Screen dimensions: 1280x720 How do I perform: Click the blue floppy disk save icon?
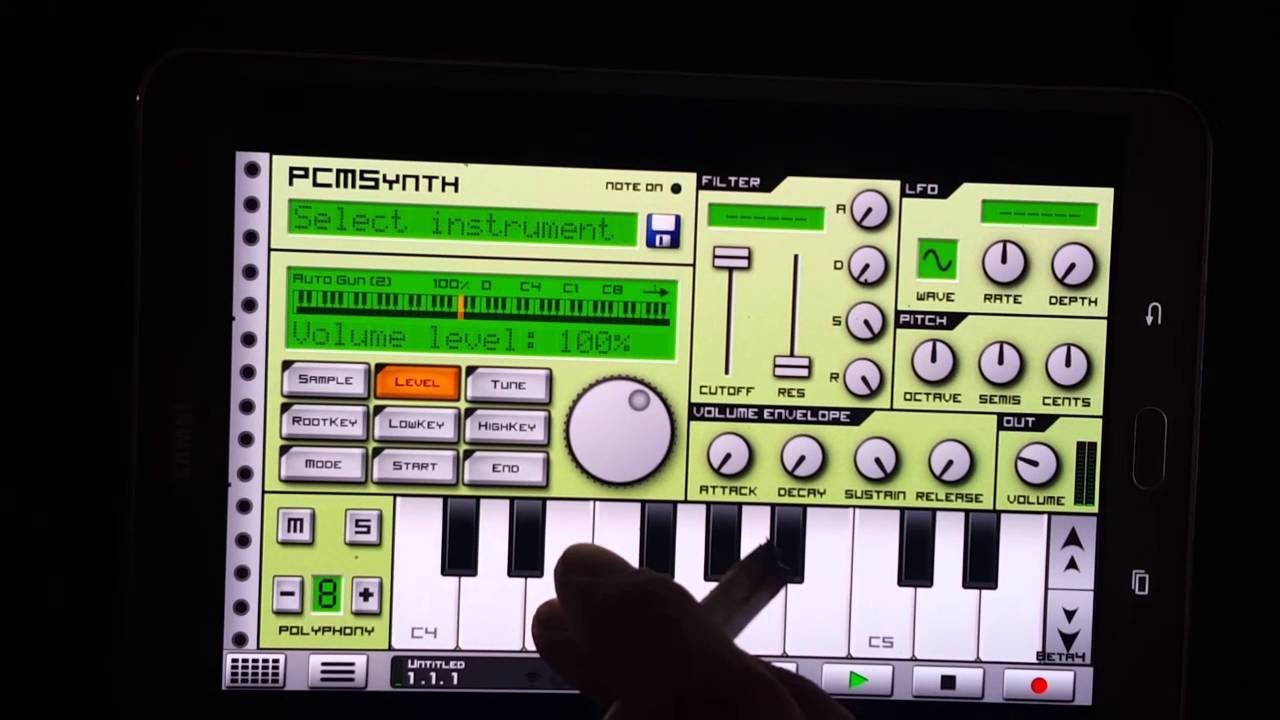point(662,230)
